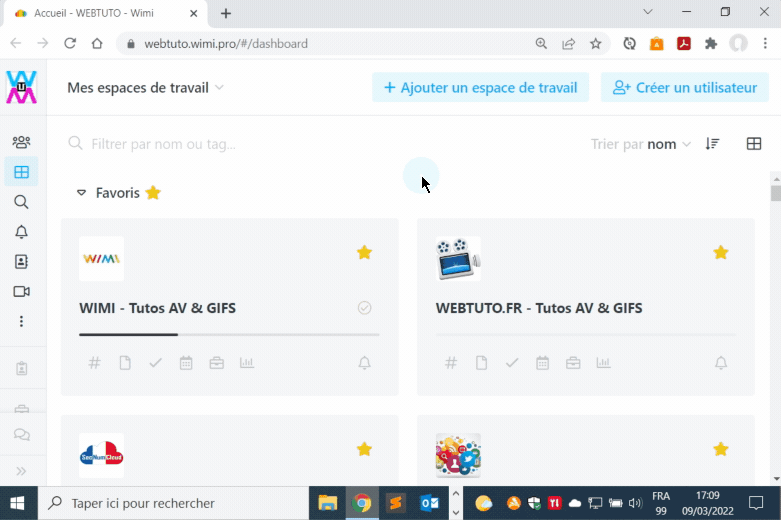This screenshot has height=520, width=781.
Task: Toggle notification bell on WEBTUTO.FR card
Action: (721, 363)
